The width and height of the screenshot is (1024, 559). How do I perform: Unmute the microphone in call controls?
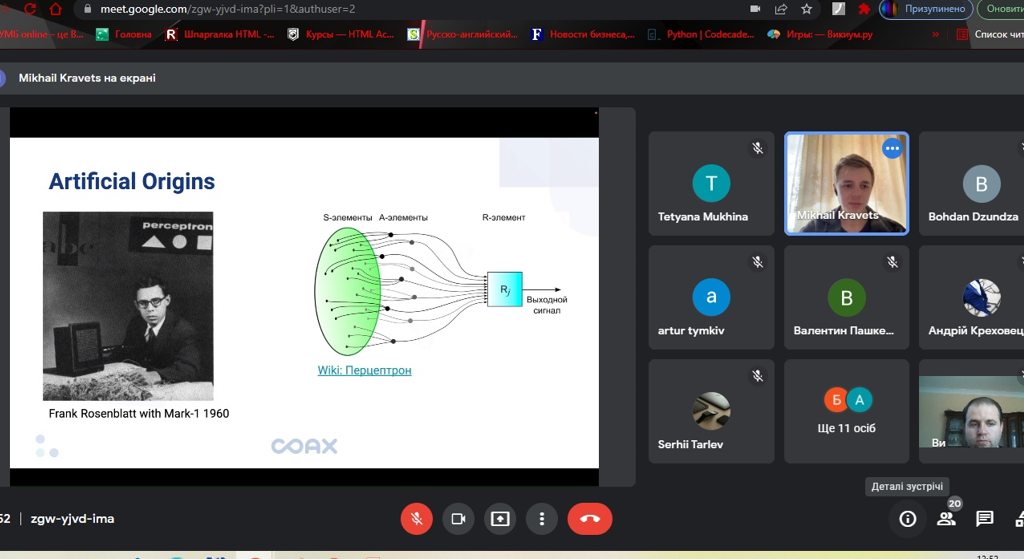click(416, 519)
